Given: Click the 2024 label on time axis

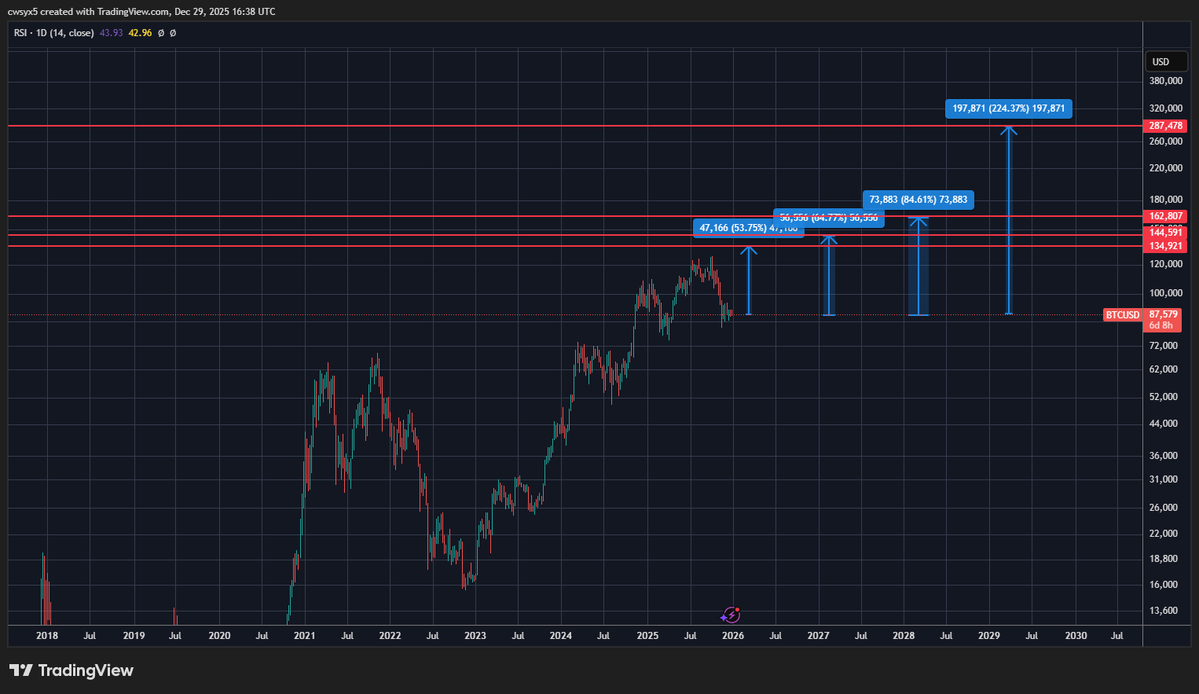Looking at the screenshot, I should point(561,635).
